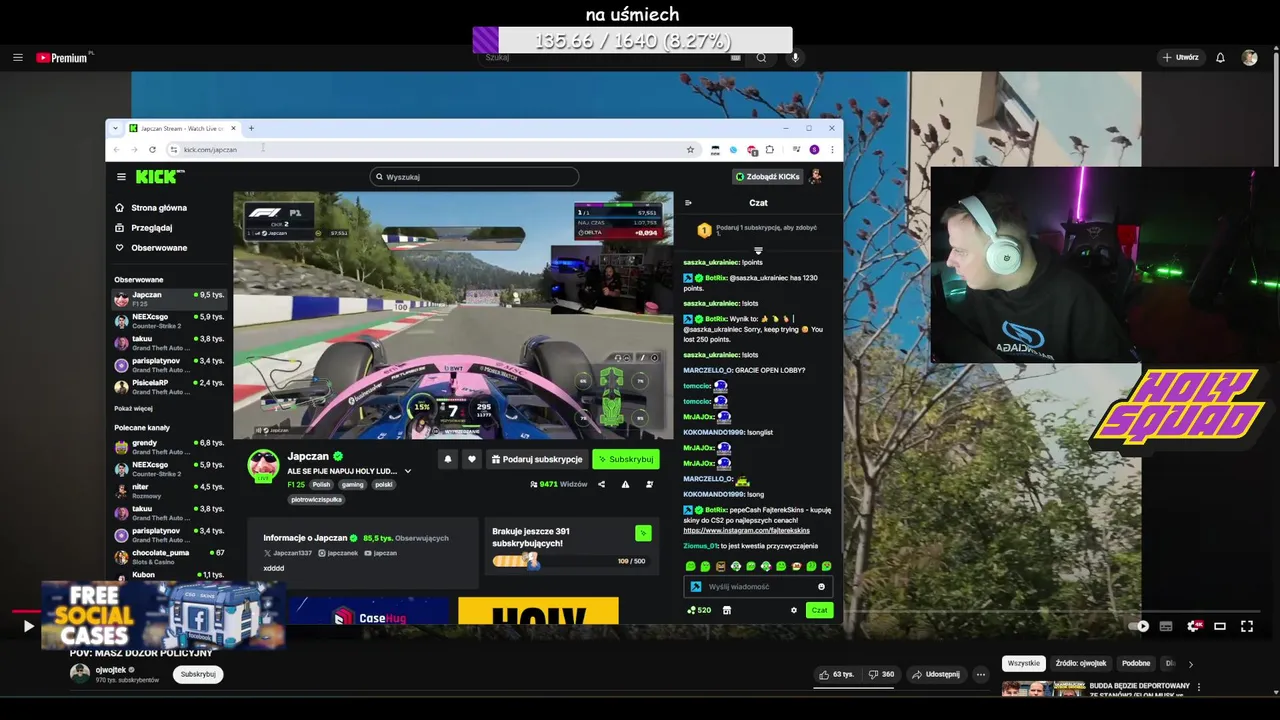Open the YouTube account avatar menu
The image size is (1280, 720).
coord(1249,58)
